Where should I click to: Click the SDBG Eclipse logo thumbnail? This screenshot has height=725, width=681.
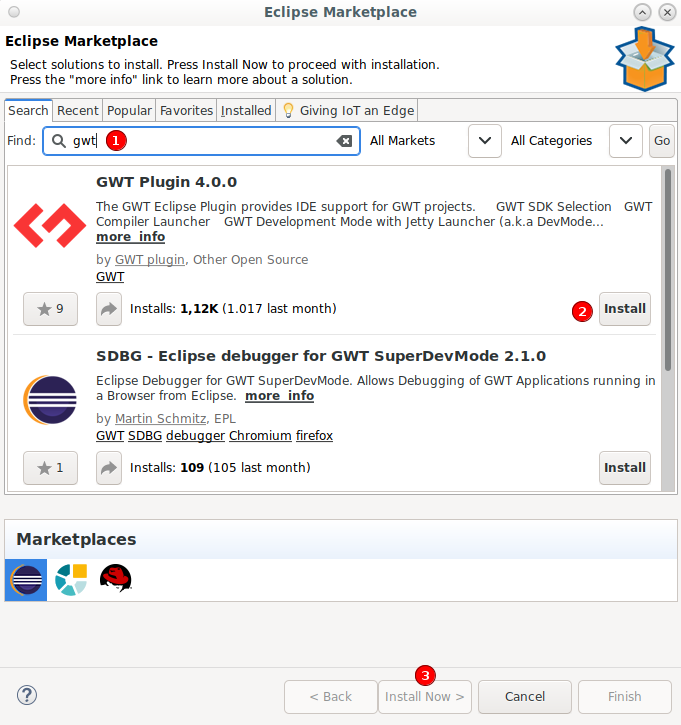(50, 400)
